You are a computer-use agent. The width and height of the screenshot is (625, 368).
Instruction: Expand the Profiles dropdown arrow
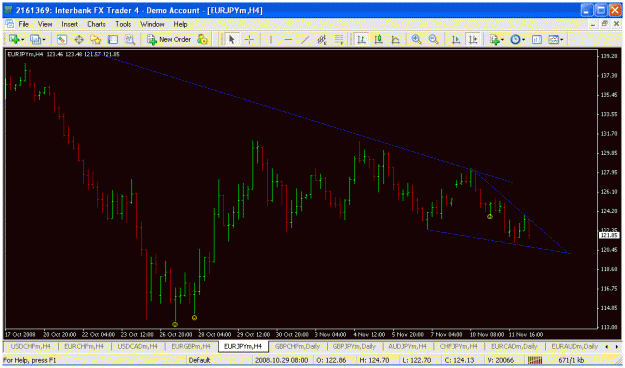43,40
